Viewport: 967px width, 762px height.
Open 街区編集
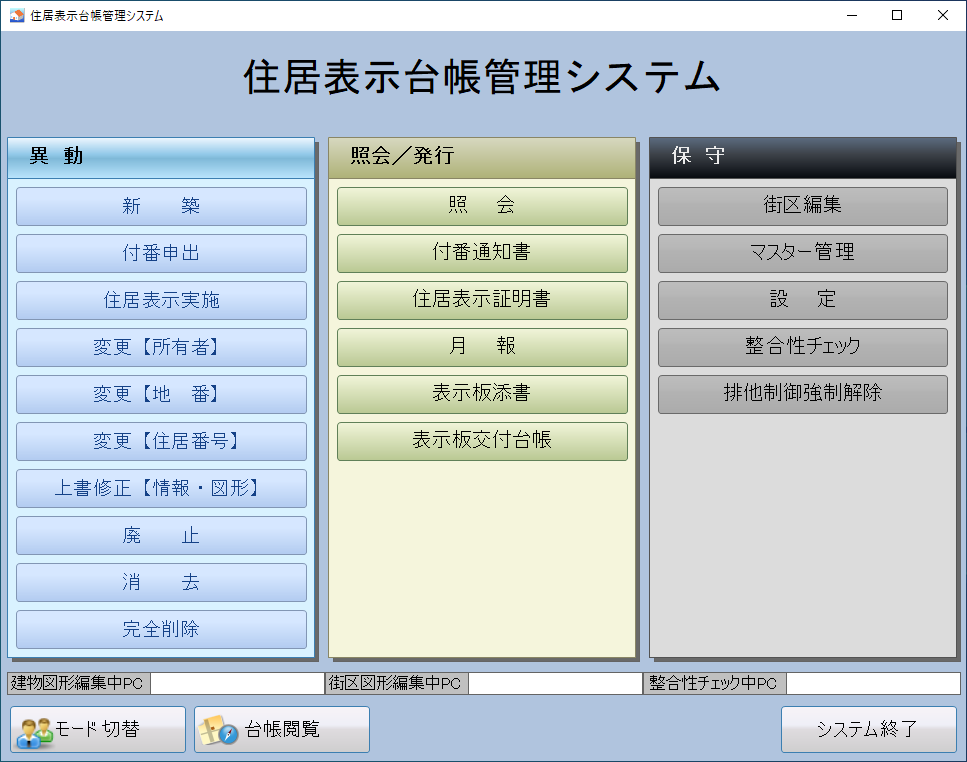coord(803,207)
